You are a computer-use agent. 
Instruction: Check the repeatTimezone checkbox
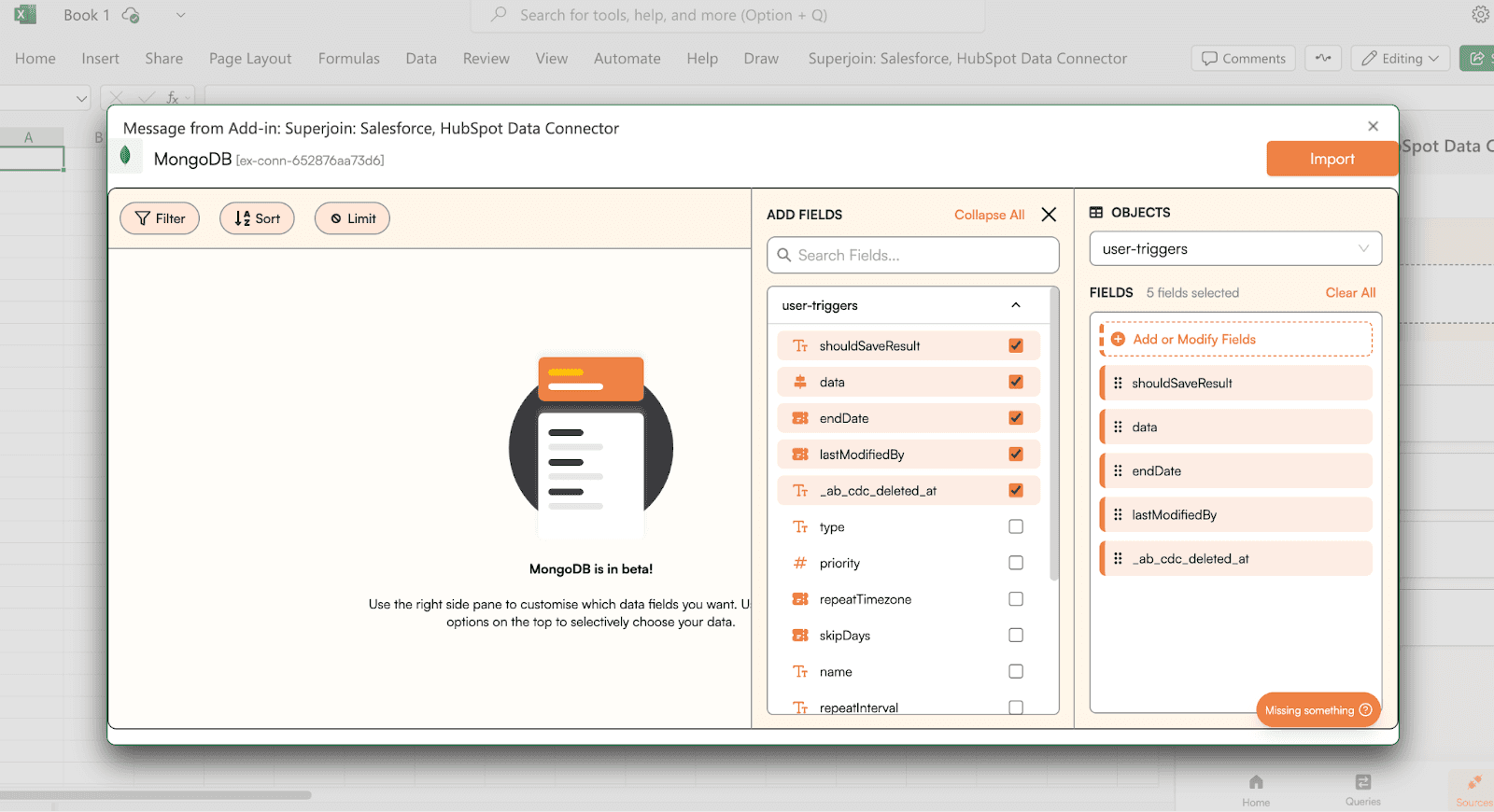(x=1016, y=599)
